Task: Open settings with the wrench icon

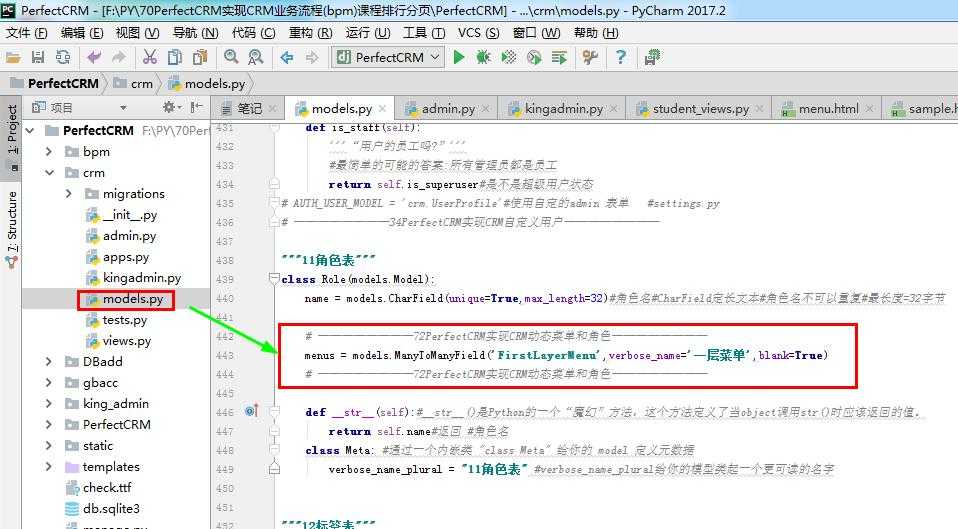Action: pyautogui.click(x=590, y=57)
